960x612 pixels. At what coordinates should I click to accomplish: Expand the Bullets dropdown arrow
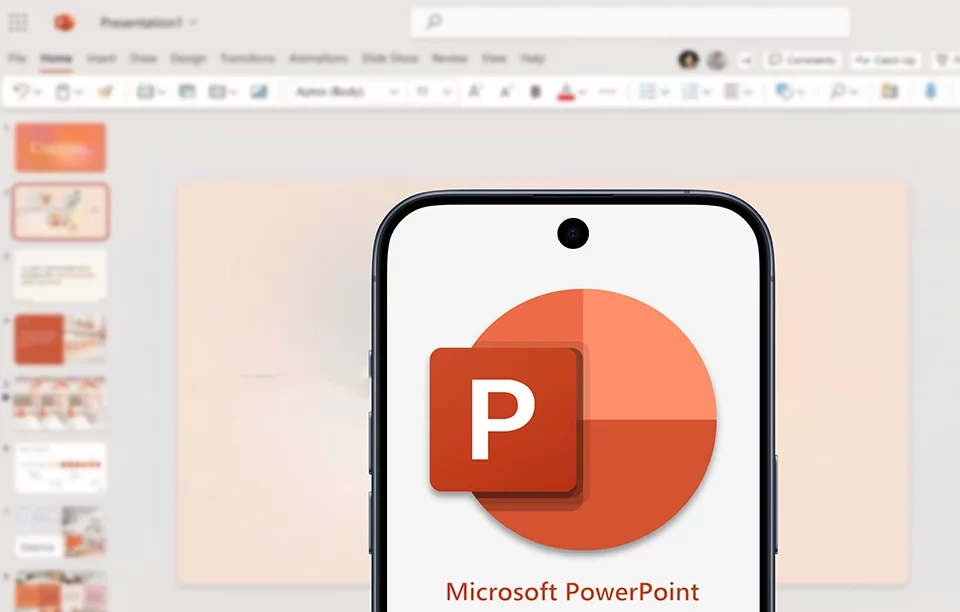click(664, 92)
